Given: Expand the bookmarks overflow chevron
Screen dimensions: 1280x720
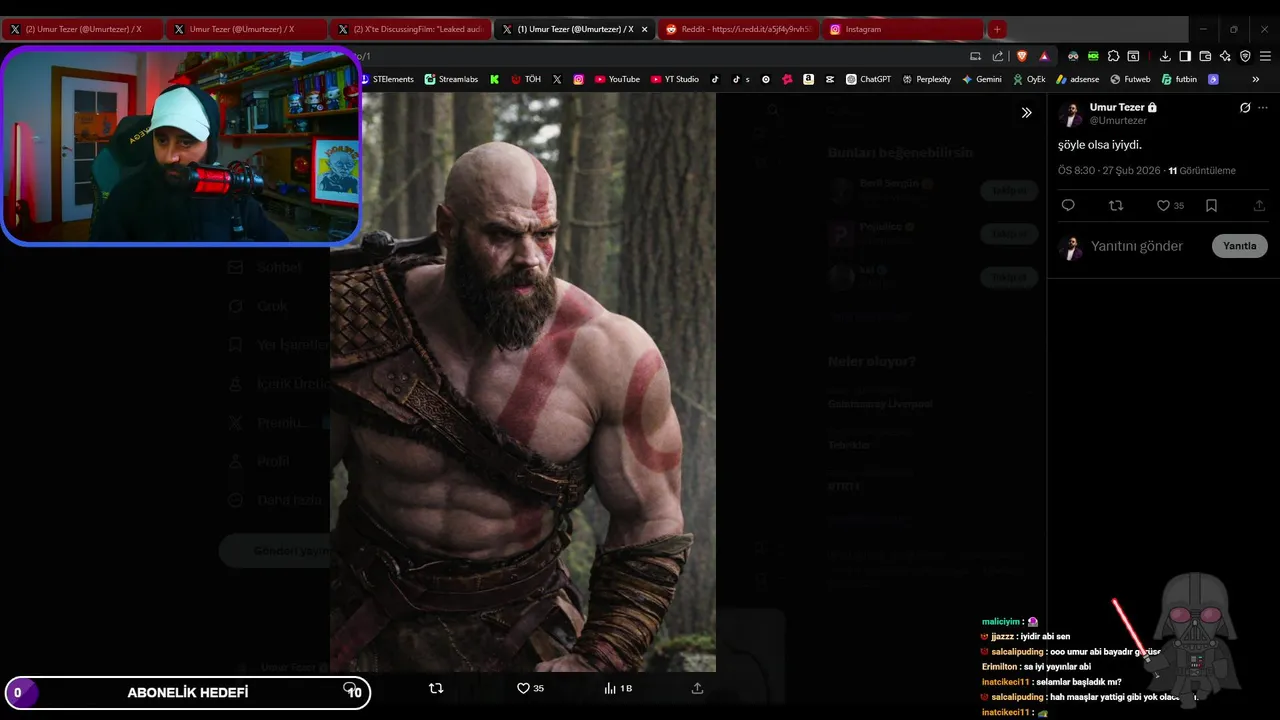Looking at the screenshot, I should coord(1256,79).
